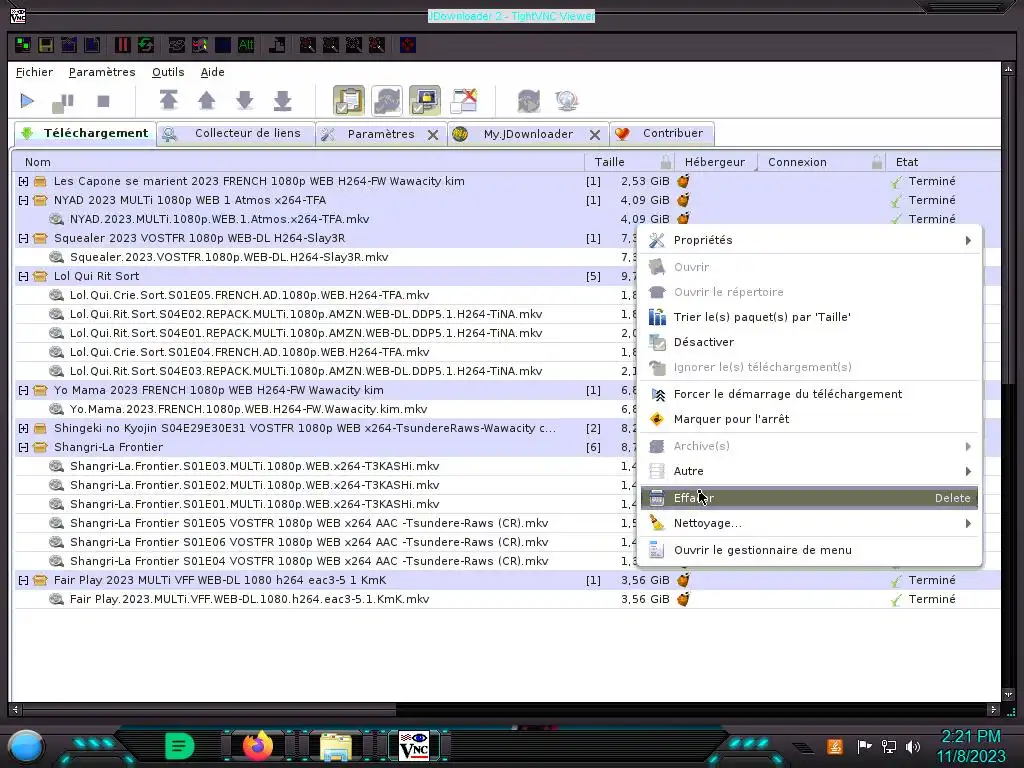Screen dimensions: 1024x768
Task: Move selection to top of list
Action: click(x=168, y=101)
